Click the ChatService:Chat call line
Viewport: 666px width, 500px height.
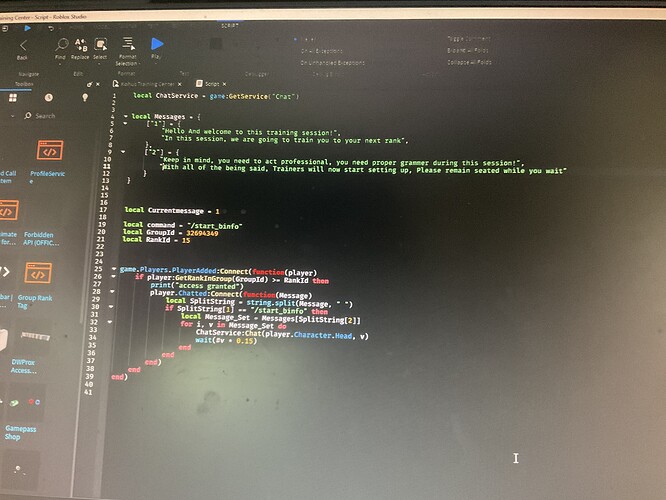282,334
